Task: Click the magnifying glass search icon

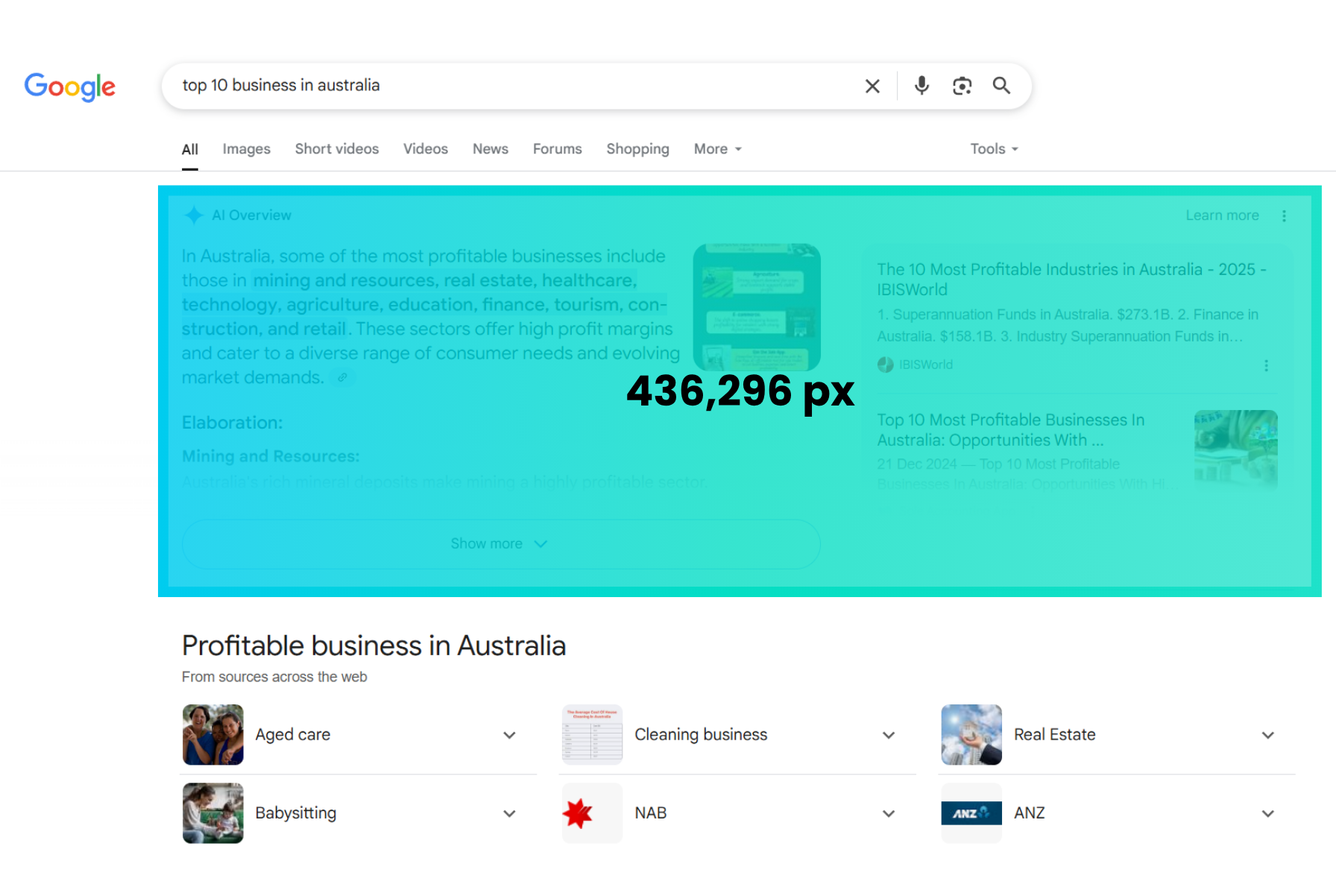Action: point(1001,86)
